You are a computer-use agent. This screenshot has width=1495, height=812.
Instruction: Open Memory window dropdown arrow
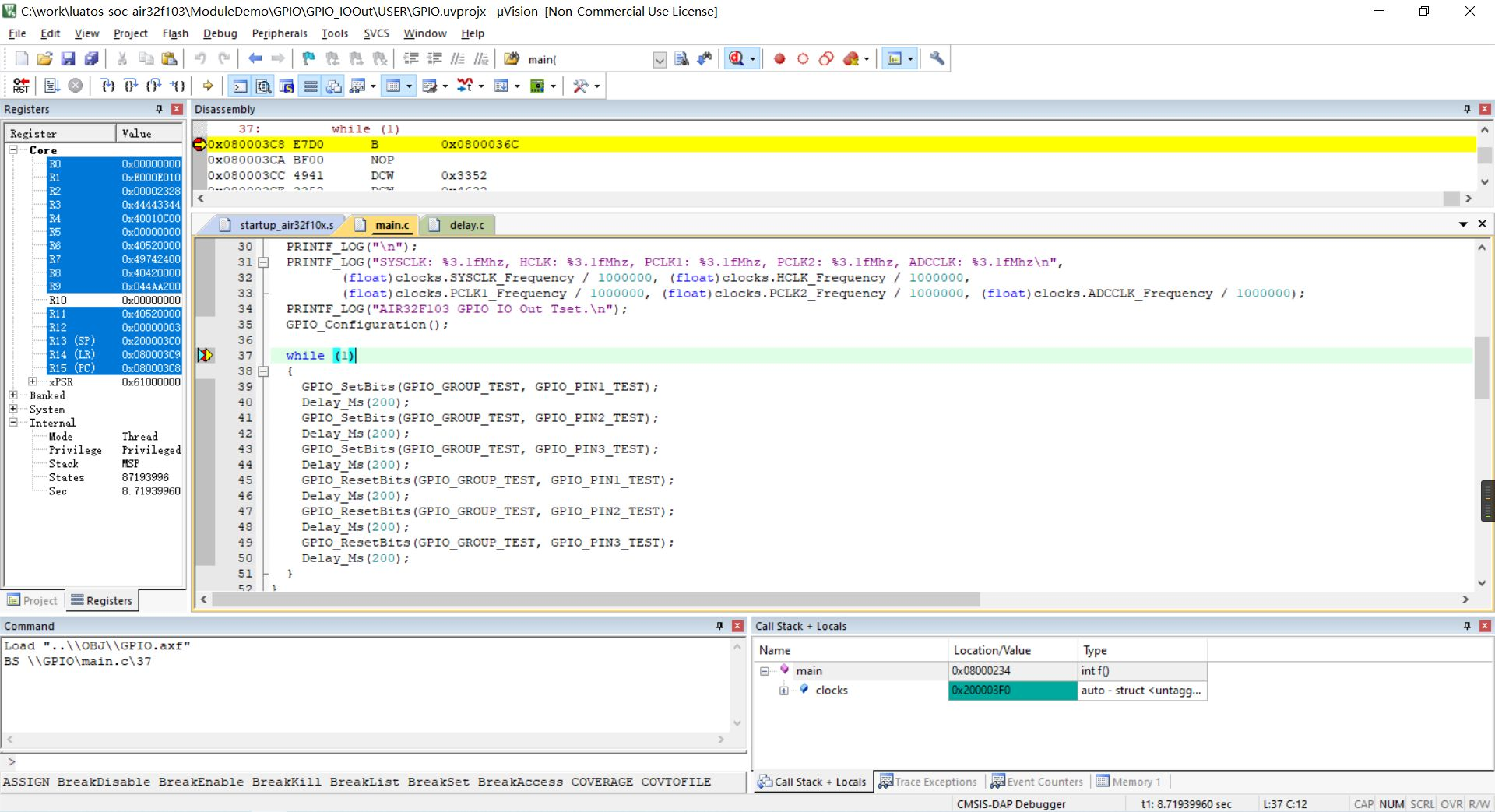click(x=409, y=86)
